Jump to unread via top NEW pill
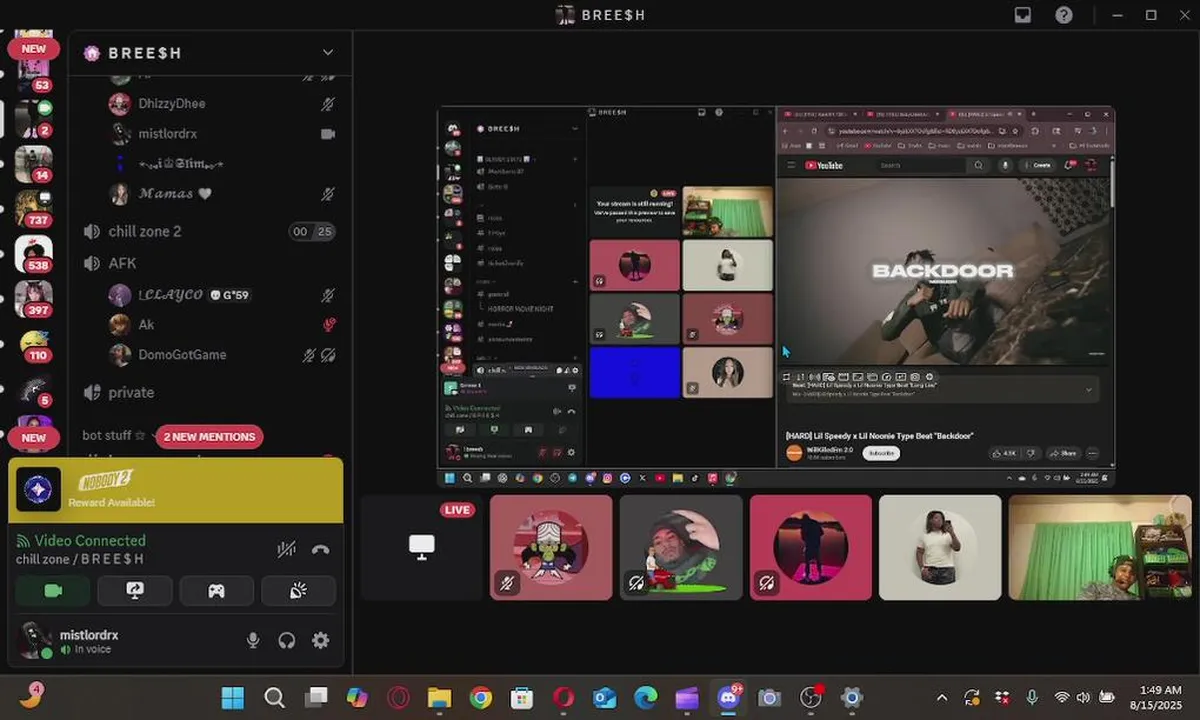The width and height of the screenshot is (1200, 720). pos(34,49)
